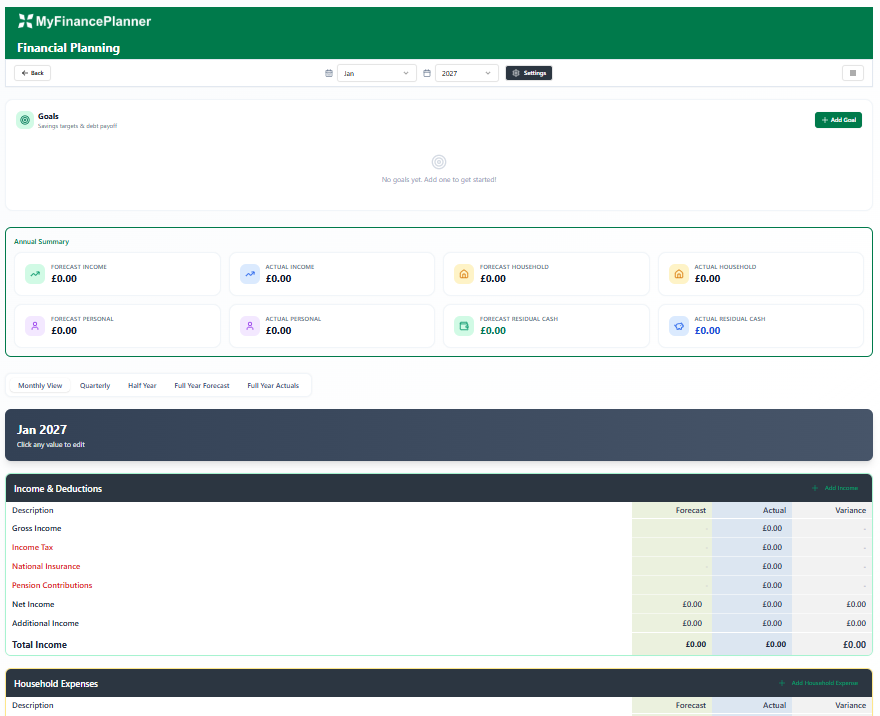The width and height of the screenshot is (880, 716).
Task: Open the month dropdown showing Jan
Action: (377, 73)
